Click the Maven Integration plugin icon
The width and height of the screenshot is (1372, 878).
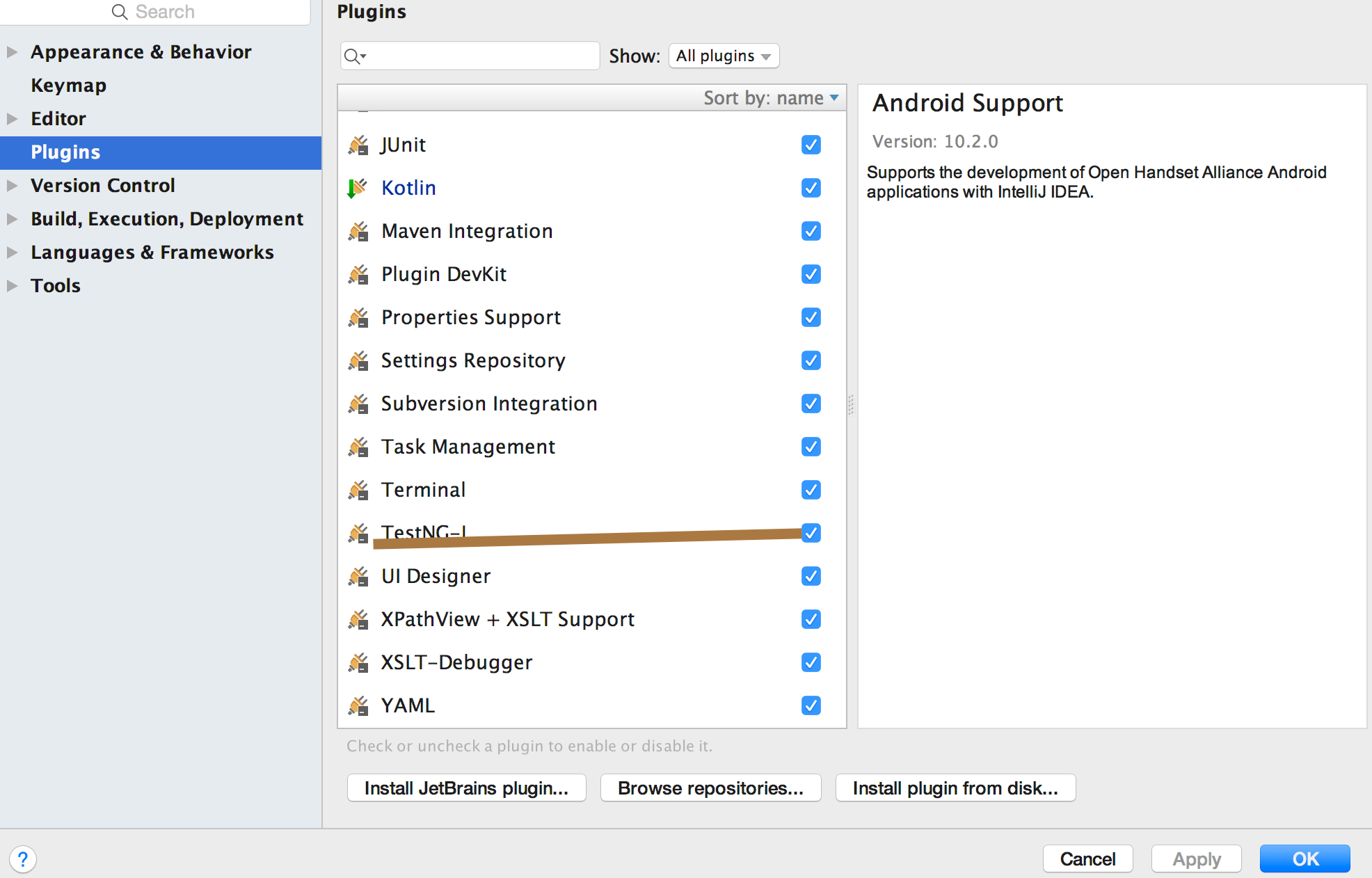[x=358, y=232]
